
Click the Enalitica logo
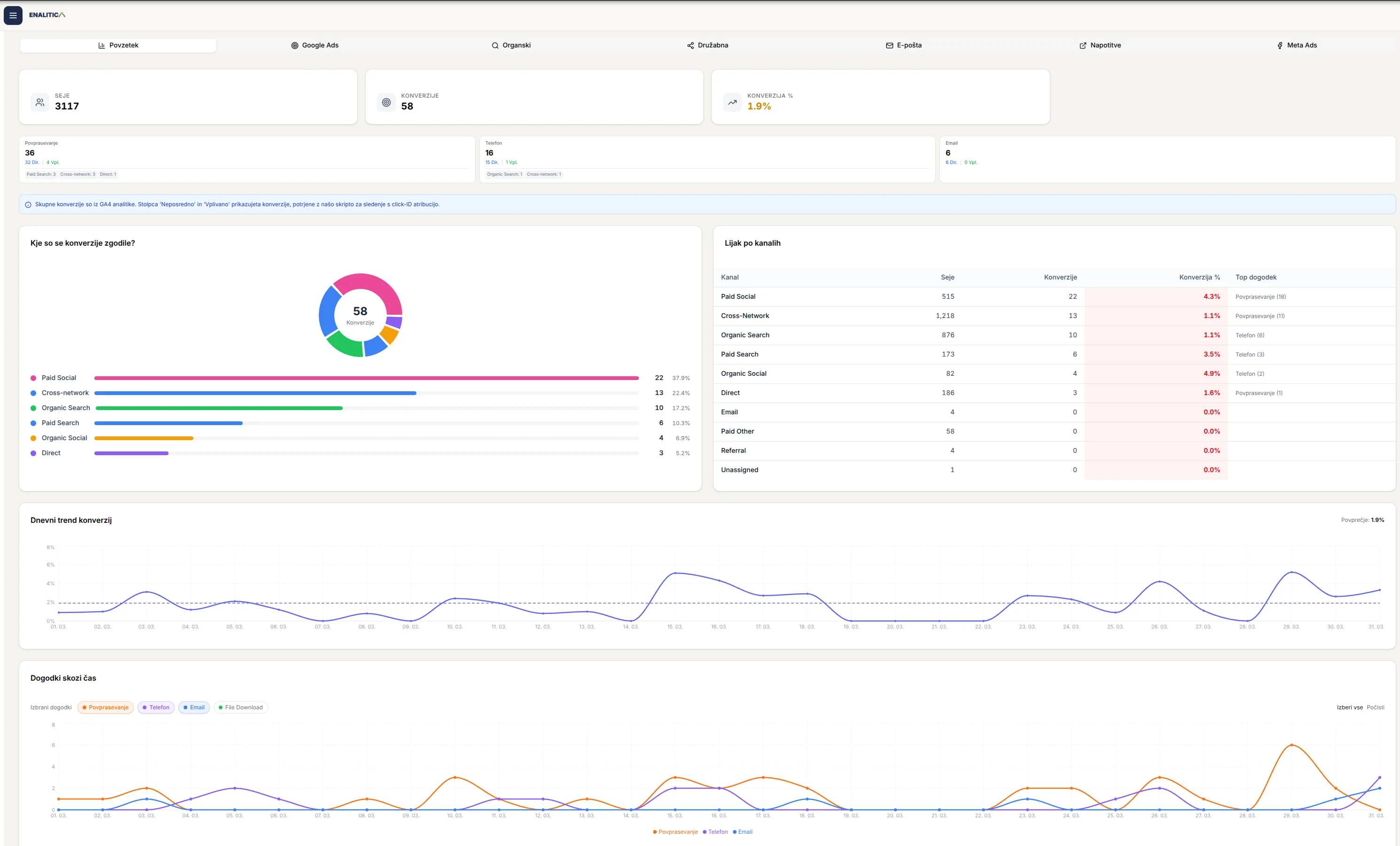(47, 15)
